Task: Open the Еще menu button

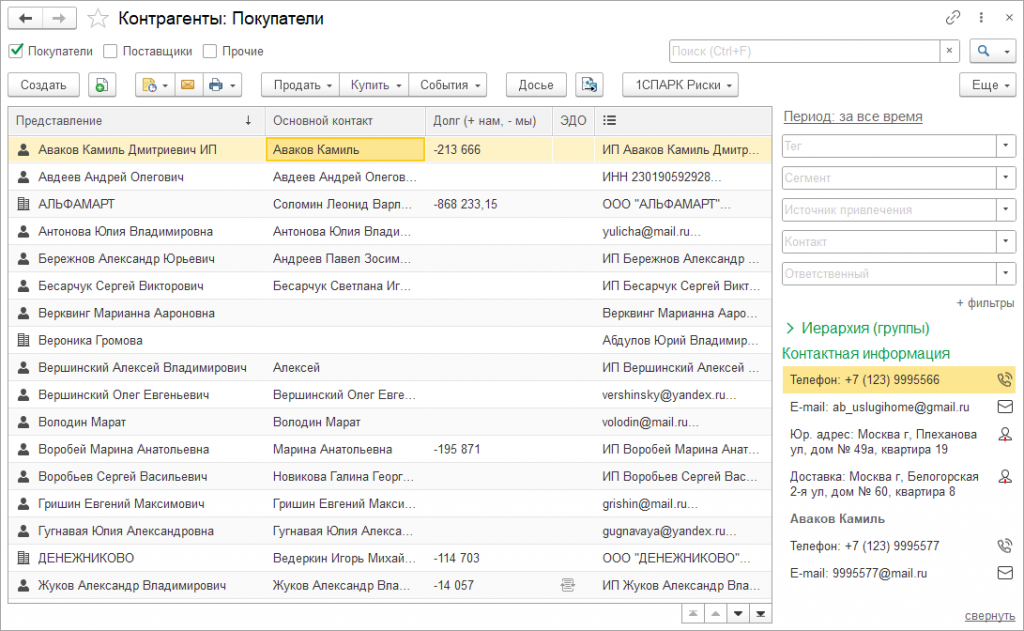Action: 987,85
